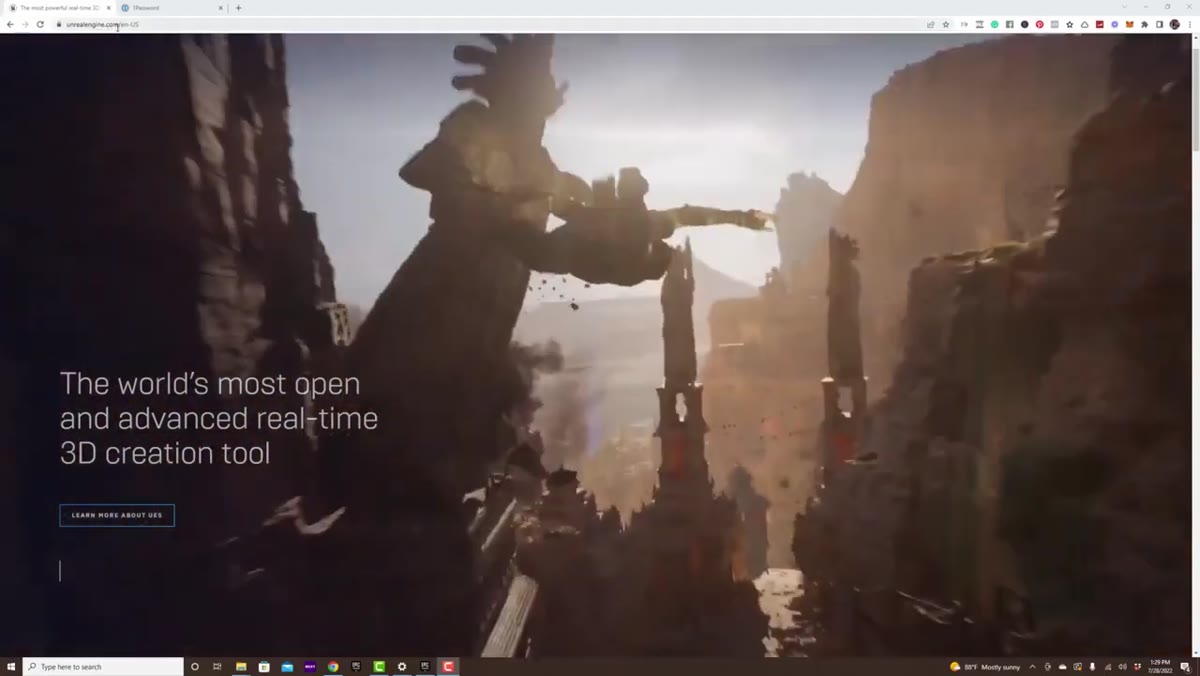The height and width of the screenshot is (676, 1200).
Task: Click the red Camtasia recorder taskbar icon
Action: tap(448, 666)
